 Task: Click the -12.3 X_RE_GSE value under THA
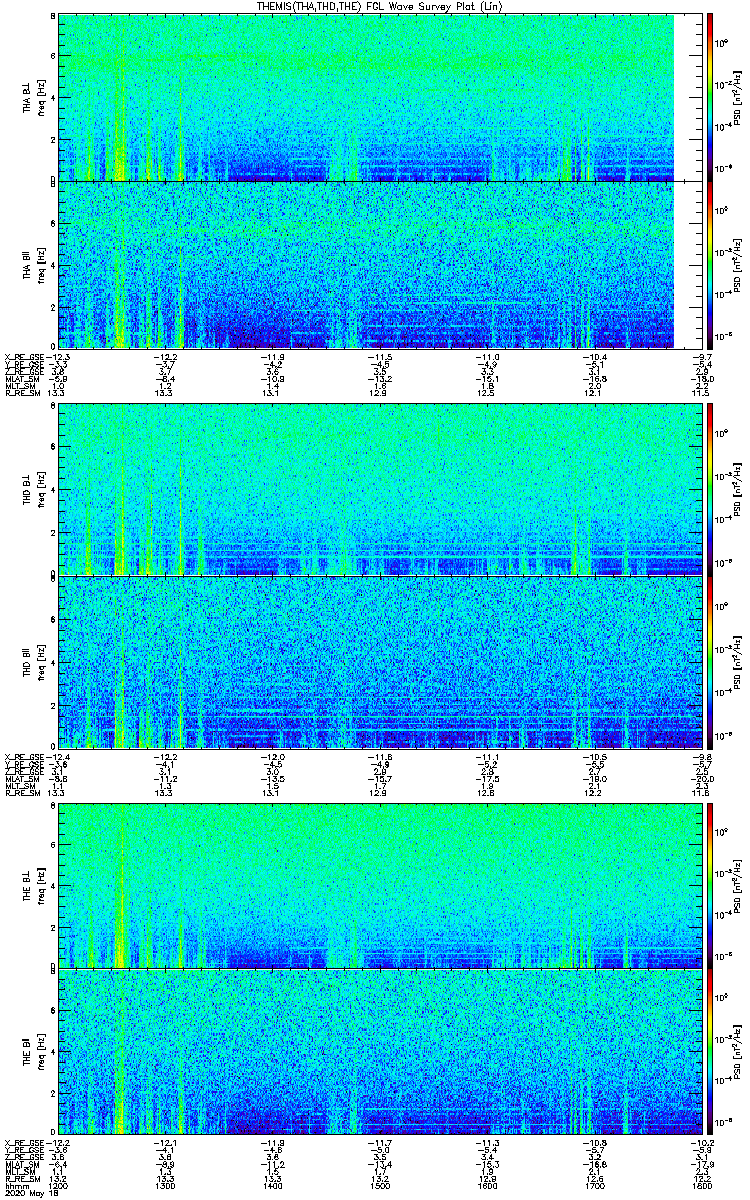tap(59, 357)
